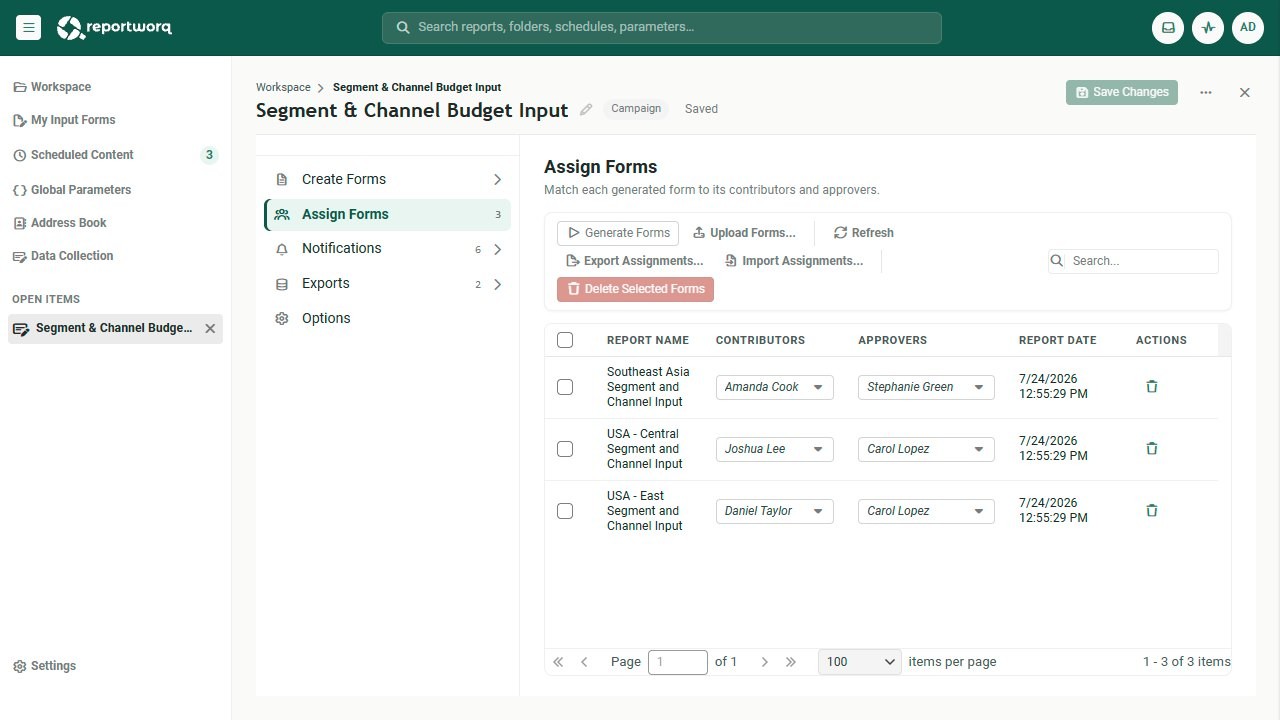Click Delete Selected Forms button

635,289
